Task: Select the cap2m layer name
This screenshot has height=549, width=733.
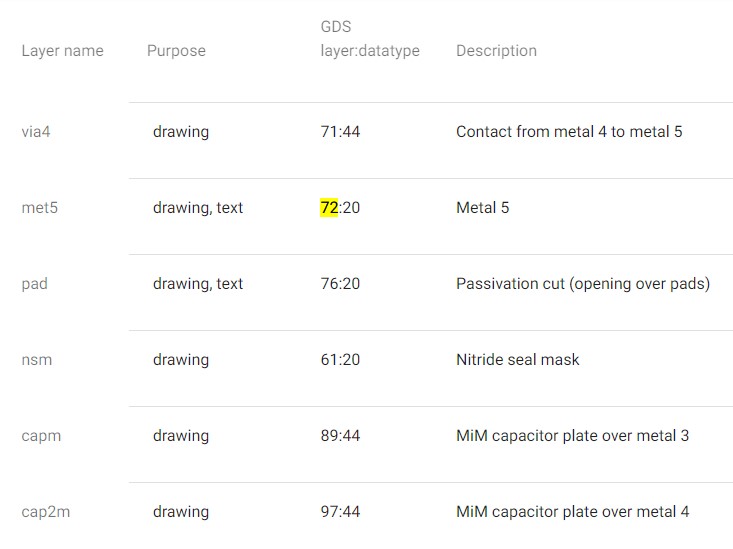Action: point(46,512)
